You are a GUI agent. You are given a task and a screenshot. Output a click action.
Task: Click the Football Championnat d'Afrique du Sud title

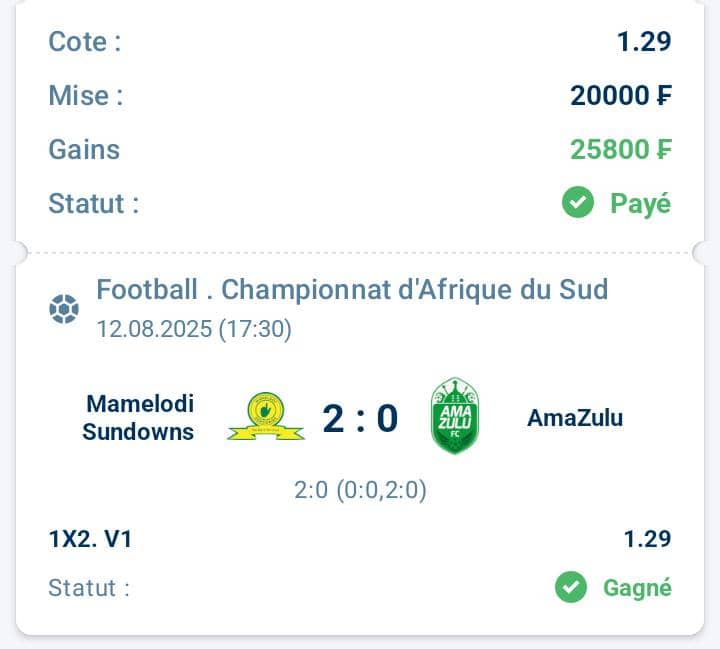pyautogui.click(x=352, y=290)
